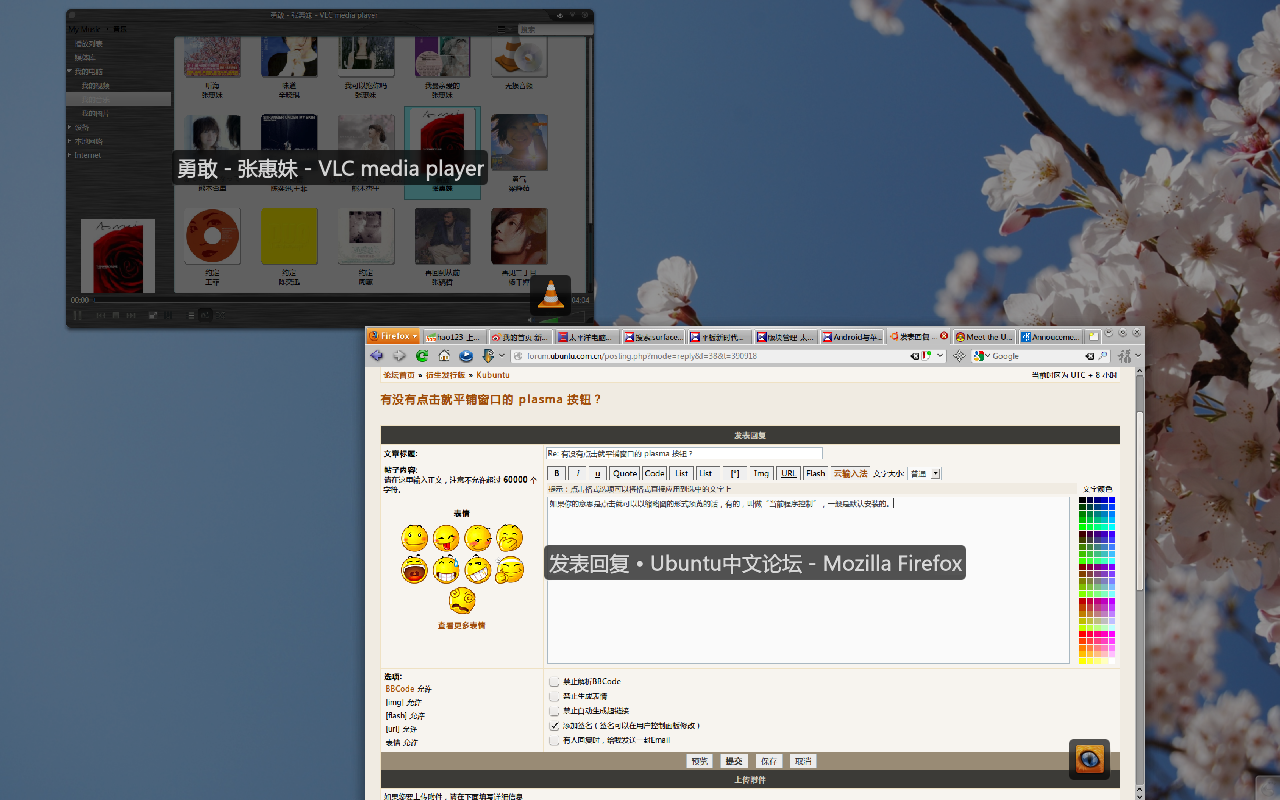Open Kubuntu breadcrumb link
This screenshot has height=800, width=1280.
pos(493,375)
